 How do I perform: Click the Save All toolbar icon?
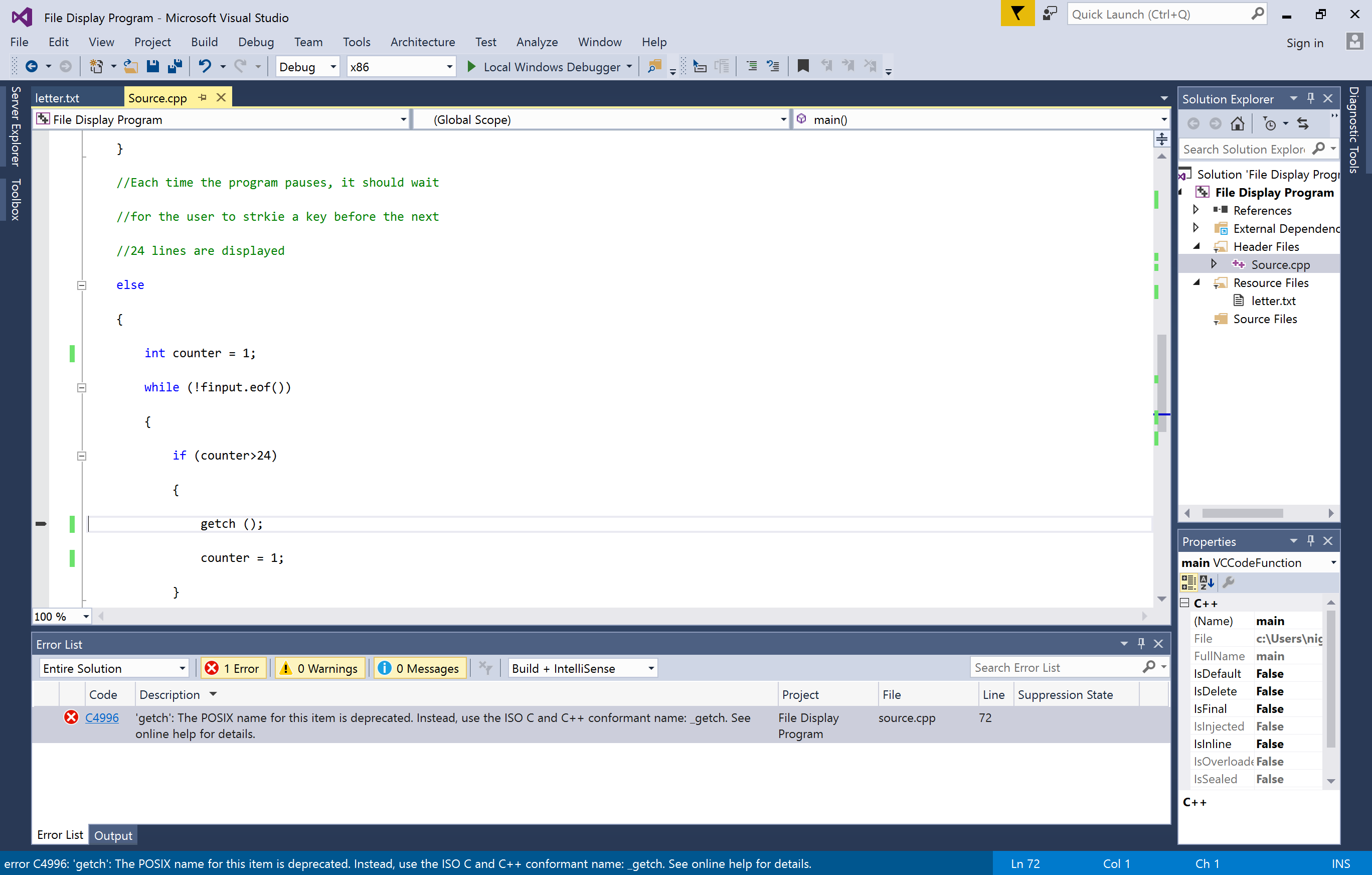point(175,67)
